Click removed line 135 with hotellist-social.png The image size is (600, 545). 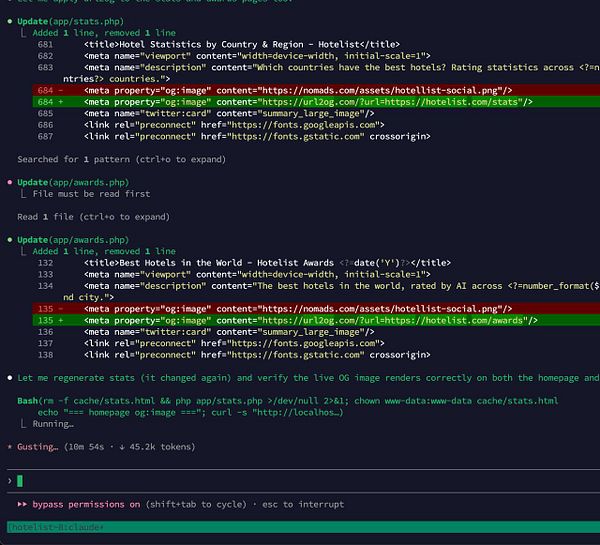tap(316, 308)
